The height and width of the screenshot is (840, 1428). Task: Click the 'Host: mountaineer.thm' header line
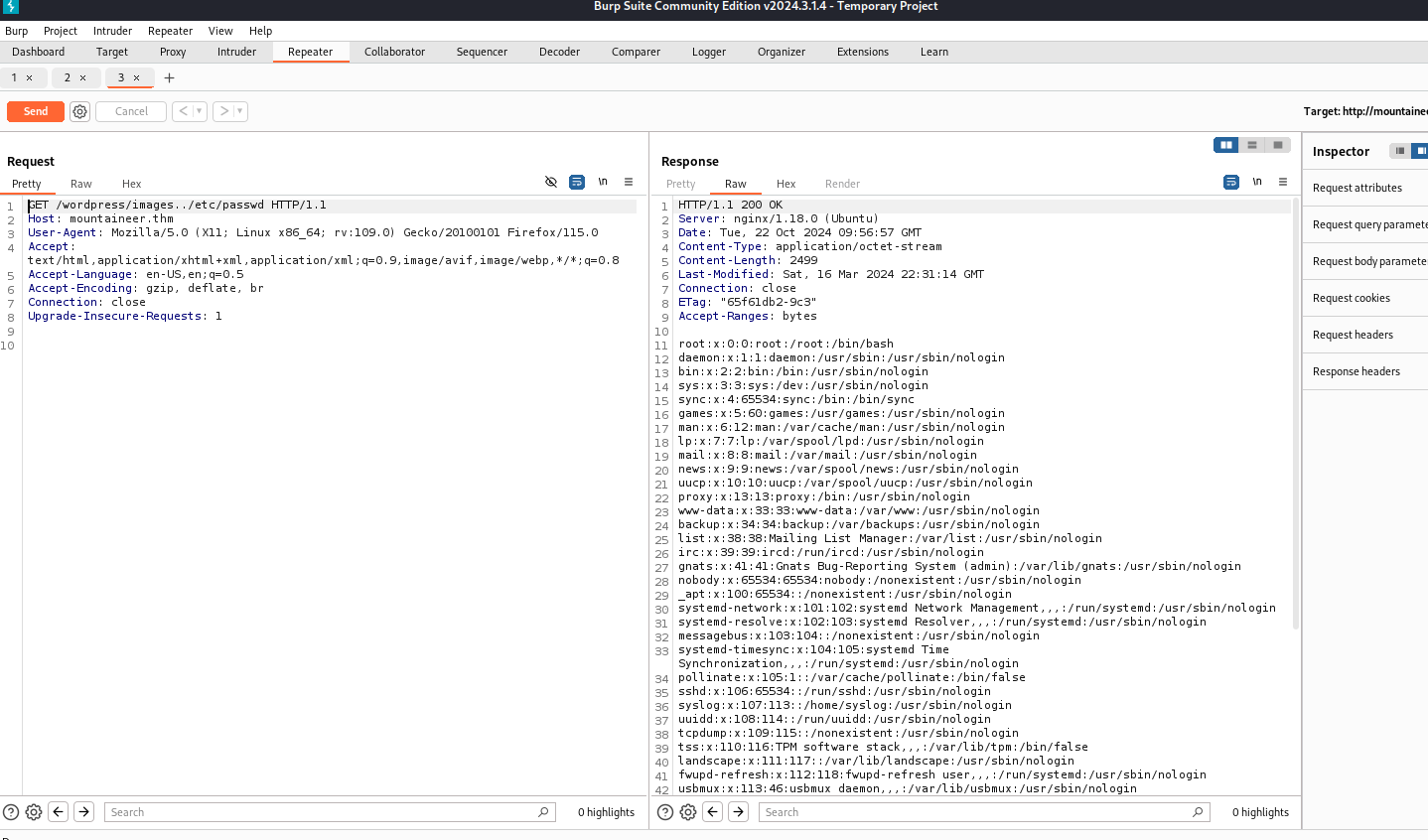tap(100, 219)
